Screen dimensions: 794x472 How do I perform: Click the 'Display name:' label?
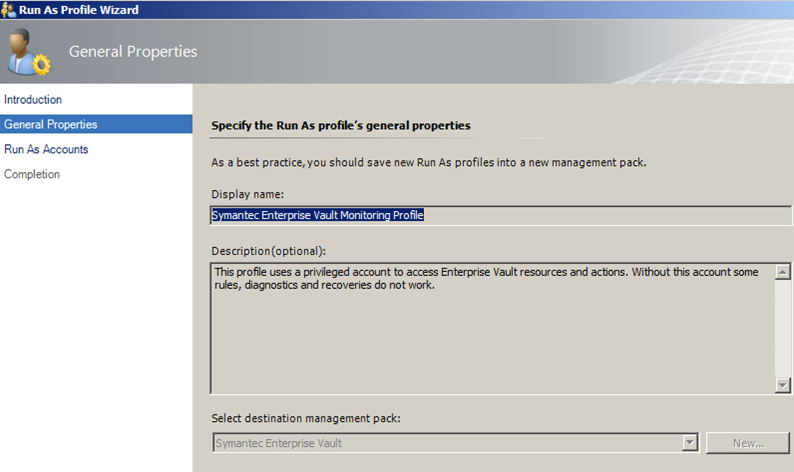click(248, 194)
